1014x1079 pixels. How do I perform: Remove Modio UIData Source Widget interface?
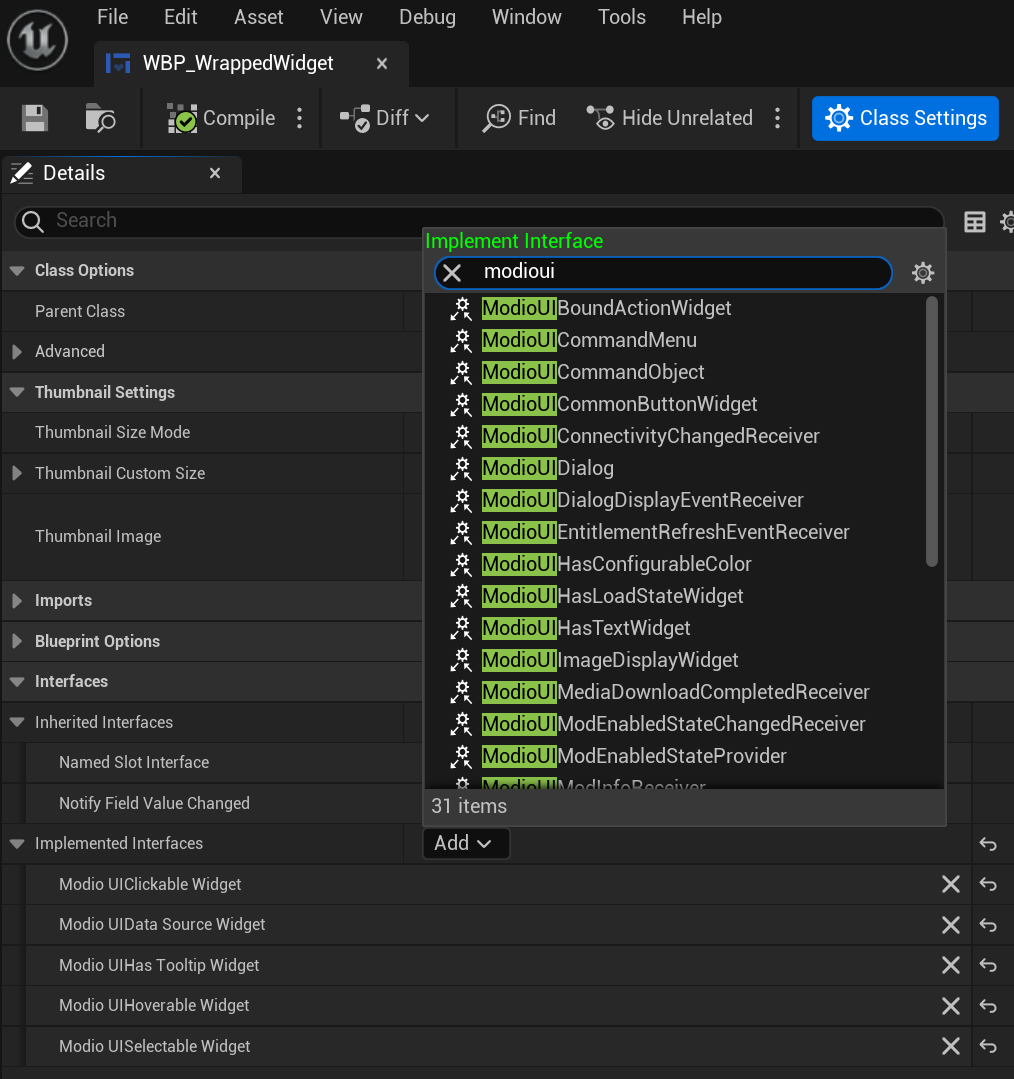click(951, 925)
